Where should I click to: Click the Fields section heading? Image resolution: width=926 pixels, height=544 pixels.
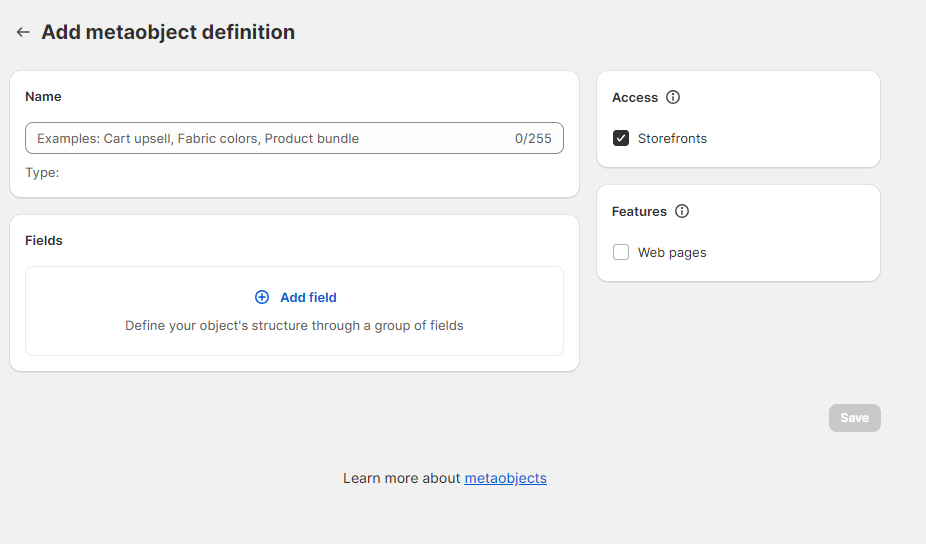click(44, 240)
